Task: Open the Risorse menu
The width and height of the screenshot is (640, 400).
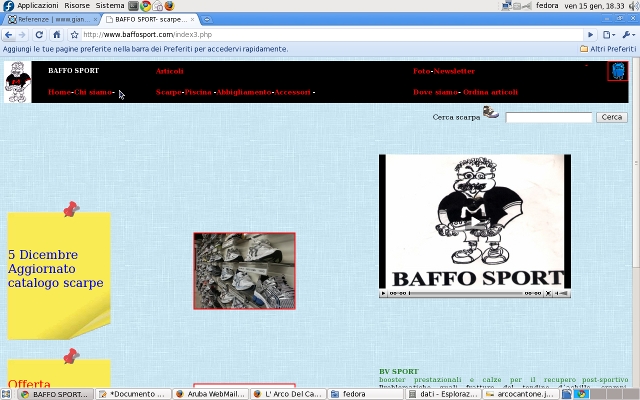Action: pos(77,6)
